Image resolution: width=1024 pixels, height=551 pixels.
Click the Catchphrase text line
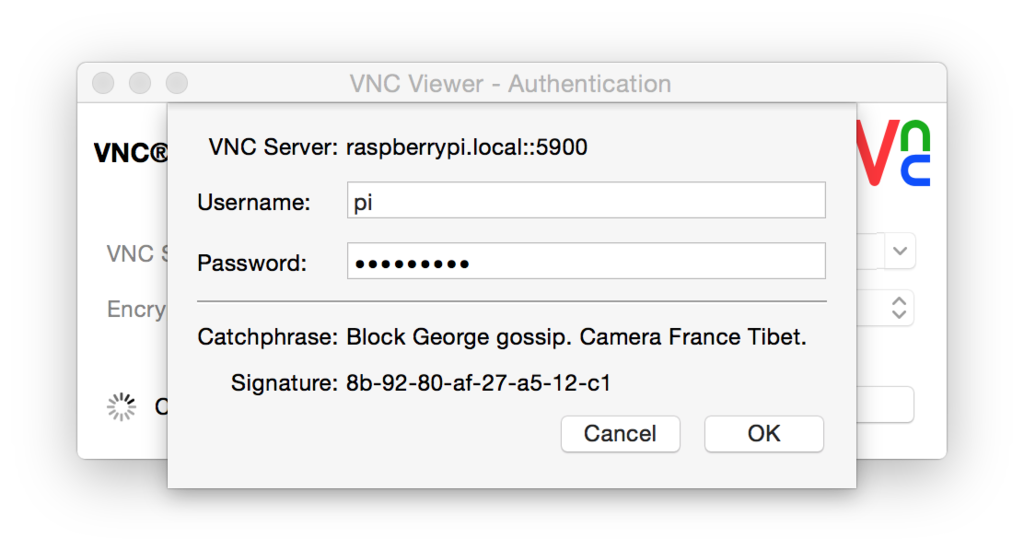[x=502, y=337]
